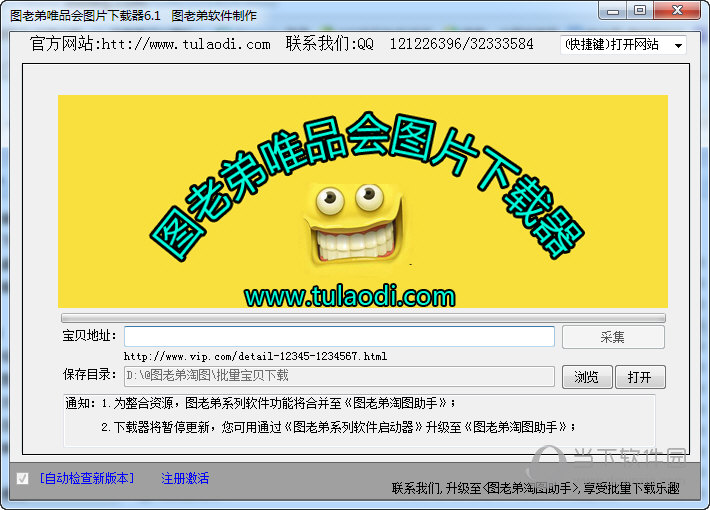Click the official website text 官方网站:htt://www.tulaodi.com
Image resolution: width=710 pixels, height=510 pixels.
[150, 44]
